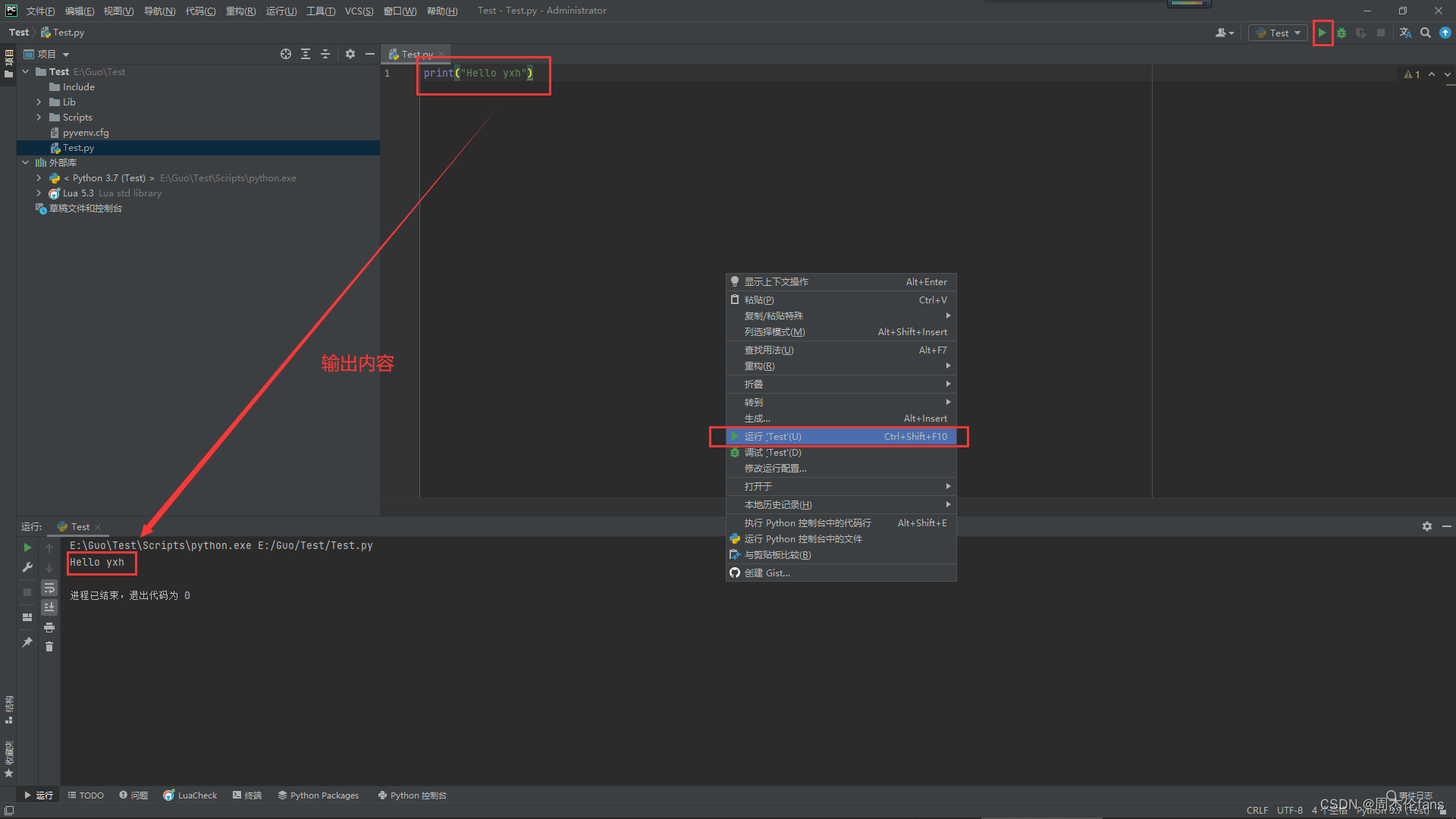
Task: Collapse the 外部库 node
Action: click(26, 162)
